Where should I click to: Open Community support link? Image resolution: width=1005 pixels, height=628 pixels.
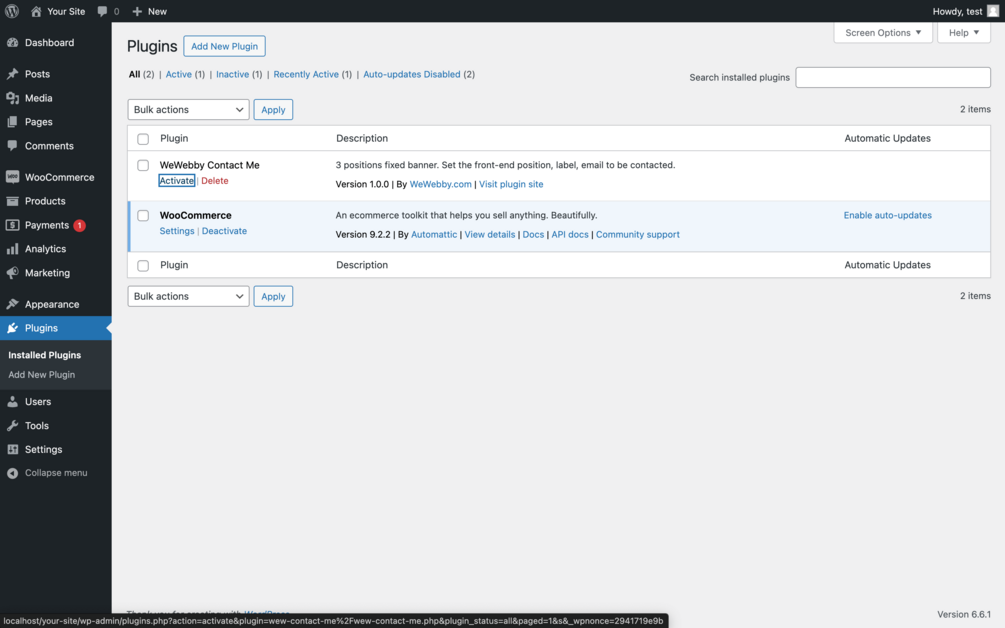pos(638,235)
